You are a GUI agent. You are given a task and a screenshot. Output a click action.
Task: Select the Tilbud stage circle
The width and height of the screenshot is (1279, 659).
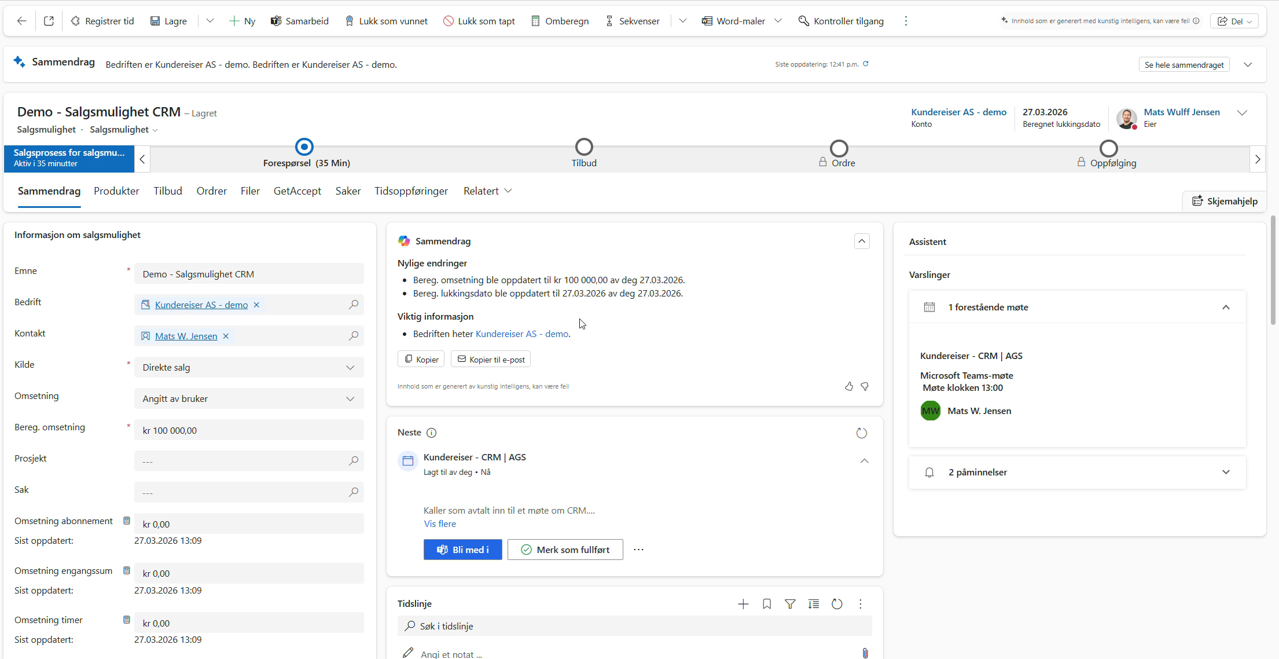click(584, 148)
